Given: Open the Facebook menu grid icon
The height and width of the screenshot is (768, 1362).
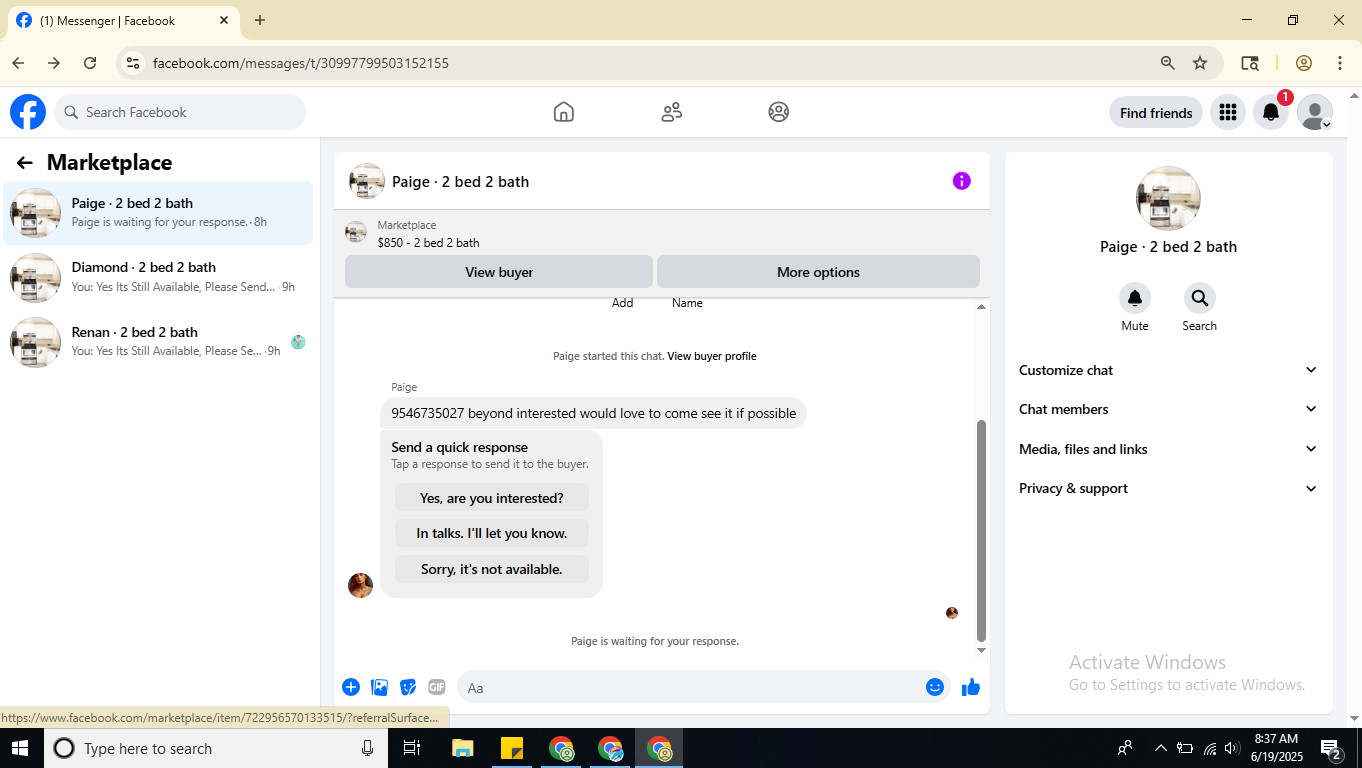Looking at the screenshot, I should [x=1228, y=112].
